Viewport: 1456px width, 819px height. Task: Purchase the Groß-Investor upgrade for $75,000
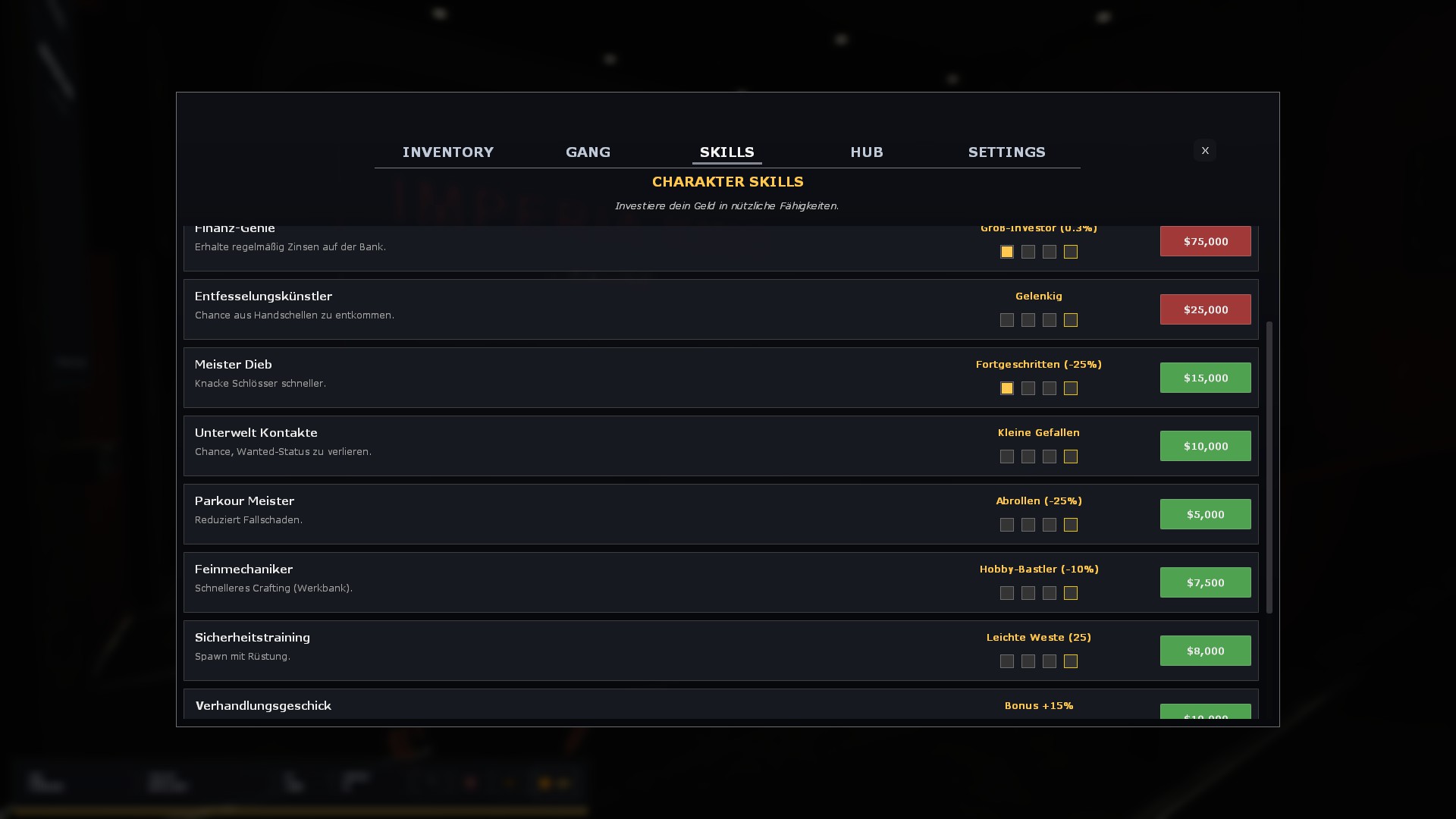point(1205,241)
